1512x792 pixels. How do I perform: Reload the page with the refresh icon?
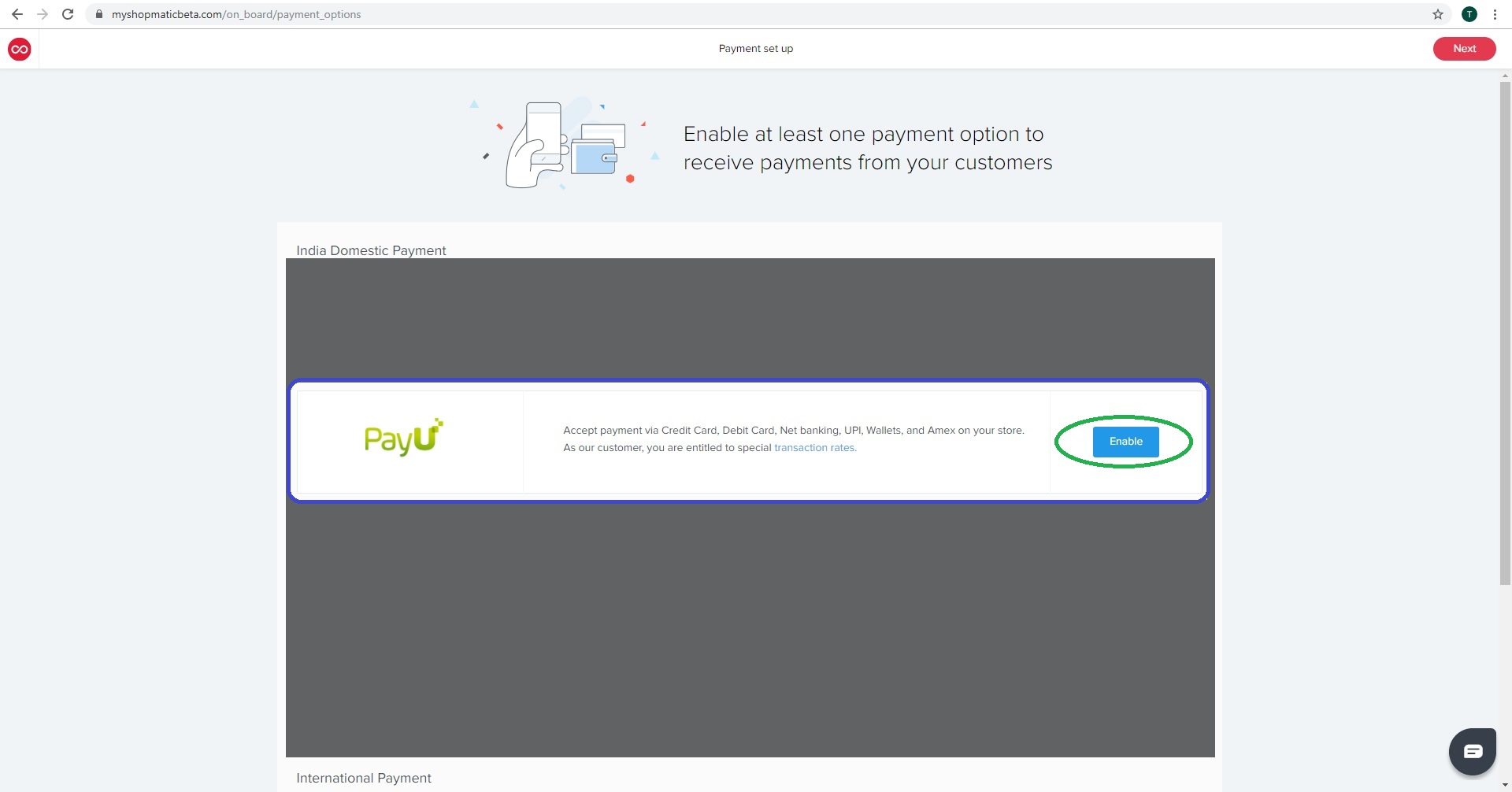[x=68, y=14]
